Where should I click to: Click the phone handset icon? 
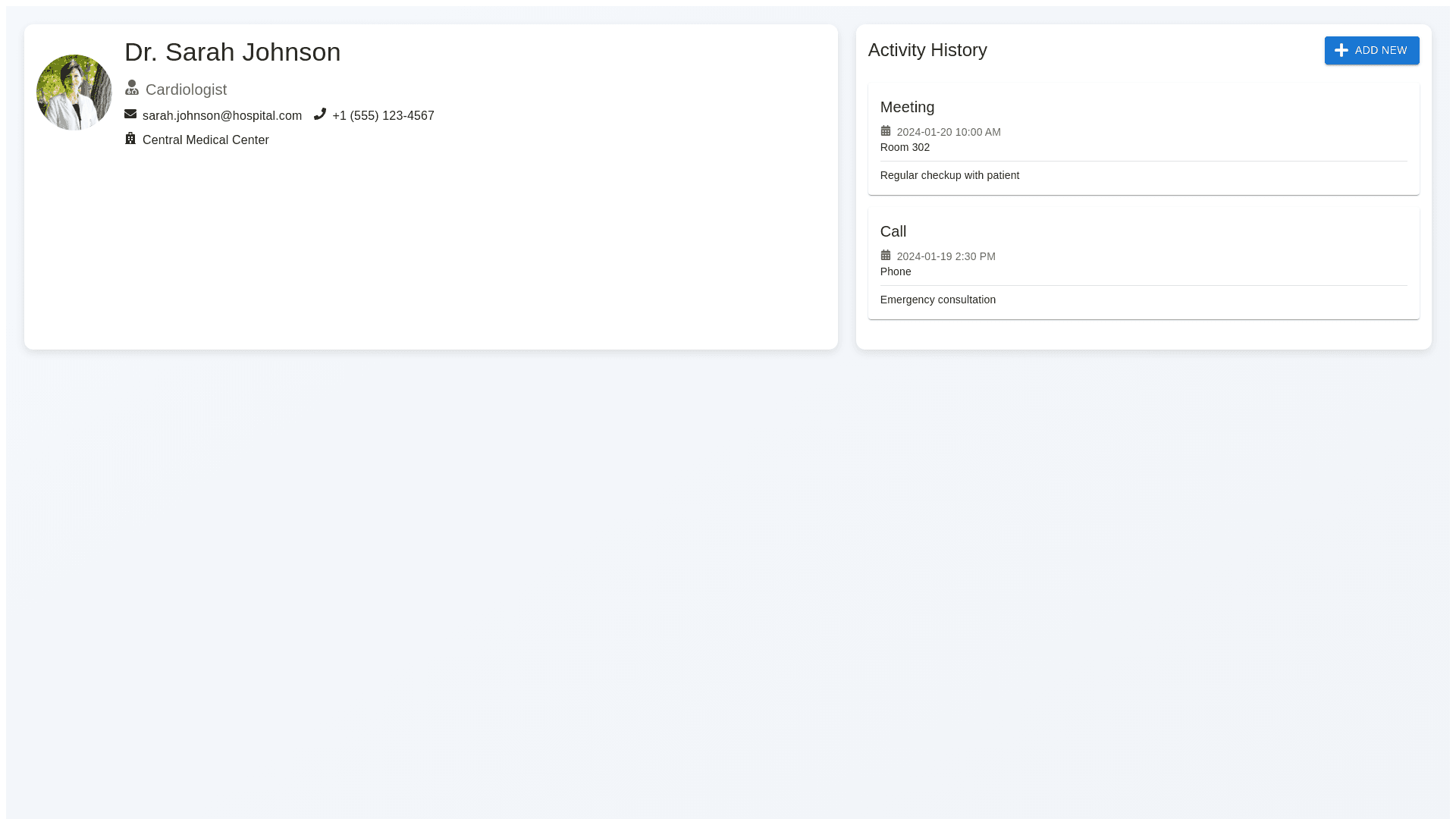tap(320, 115)
